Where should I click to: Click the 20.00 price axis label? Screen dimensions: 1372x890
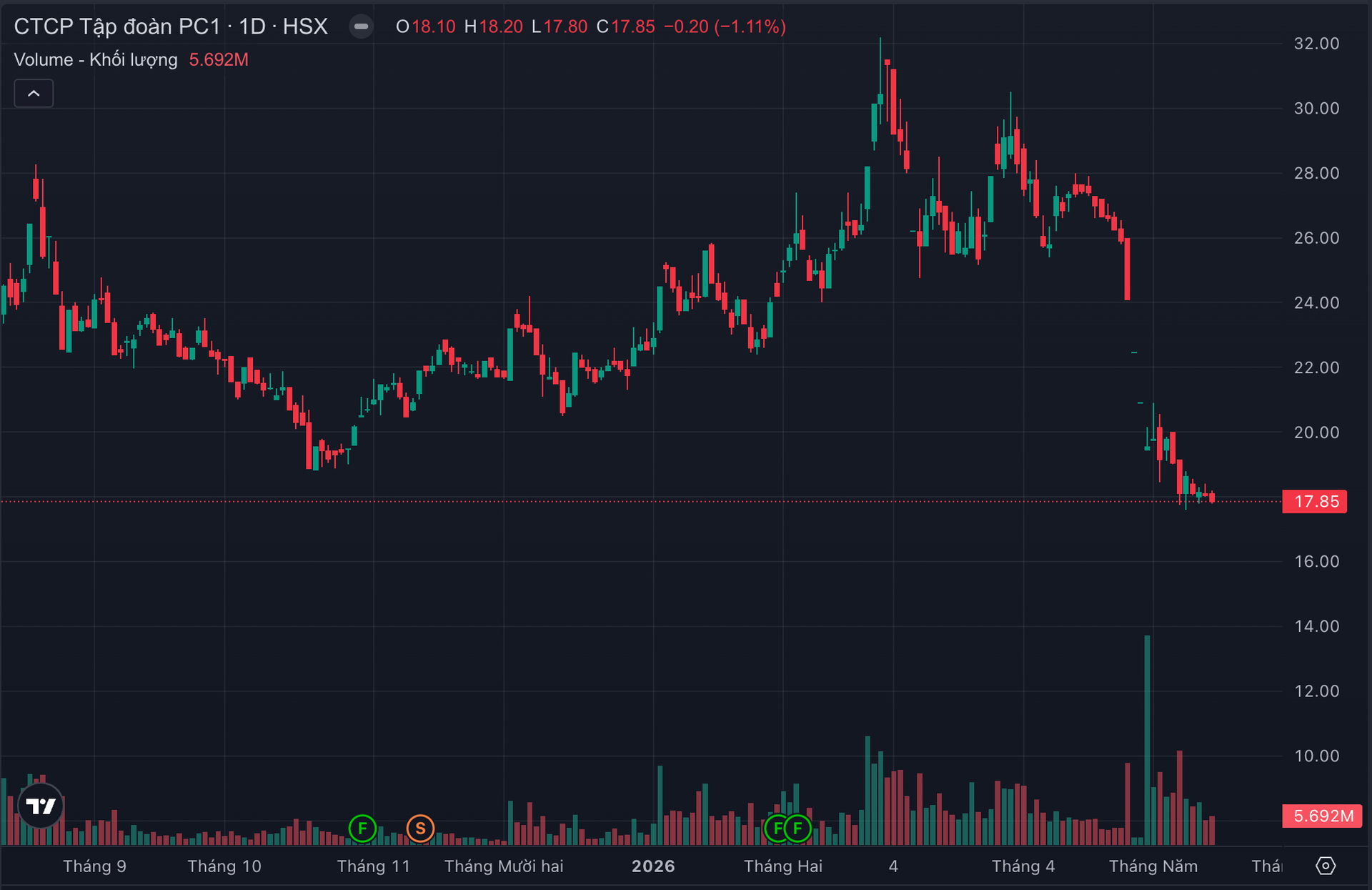(x=1316, y=432)
